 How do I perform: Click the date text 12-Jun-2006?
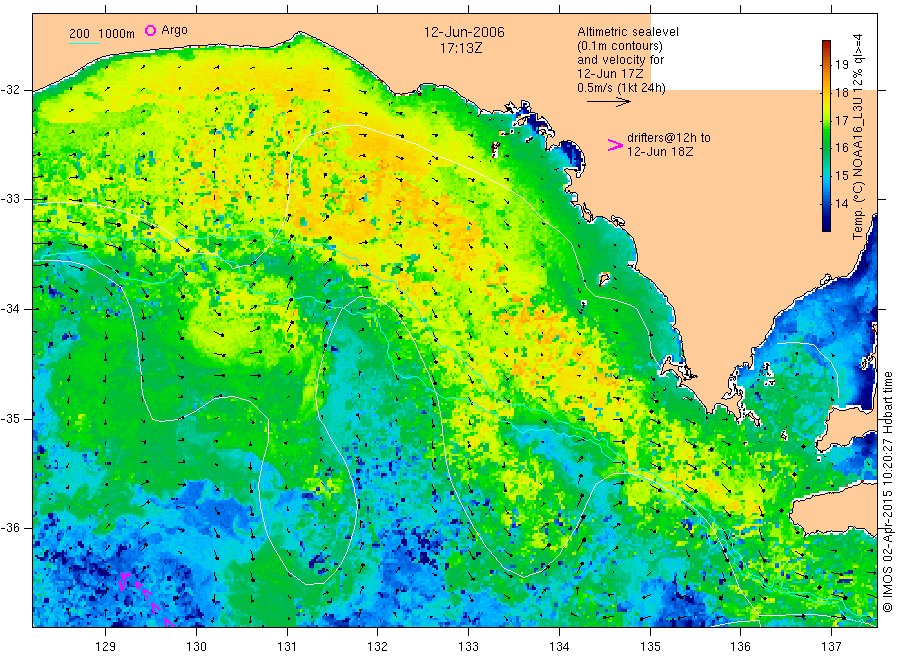tap(464, 32)
